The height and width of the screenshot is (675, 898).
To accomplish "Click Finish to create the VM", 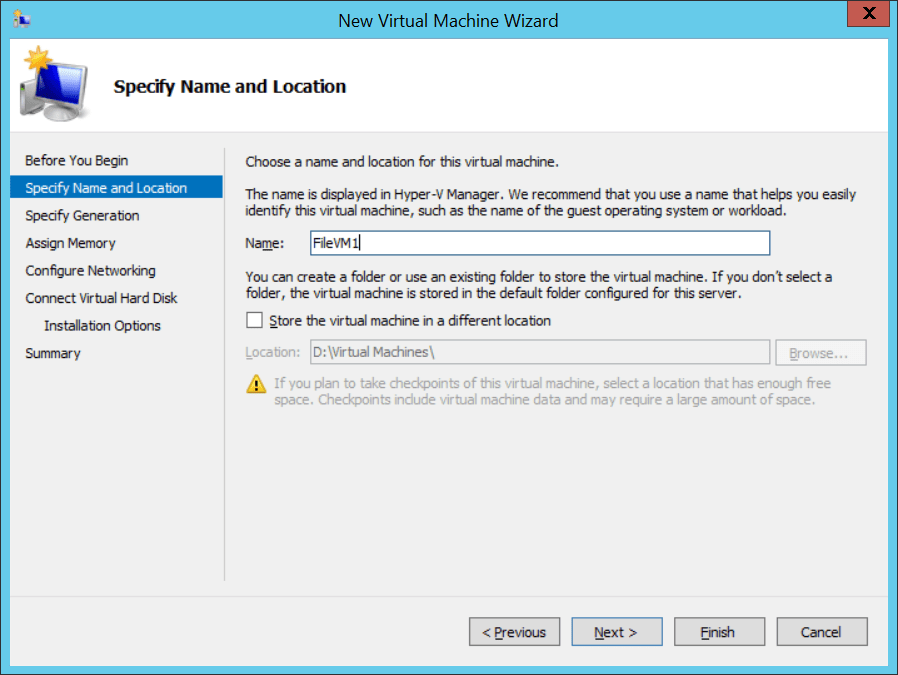I will click(719, 631).
